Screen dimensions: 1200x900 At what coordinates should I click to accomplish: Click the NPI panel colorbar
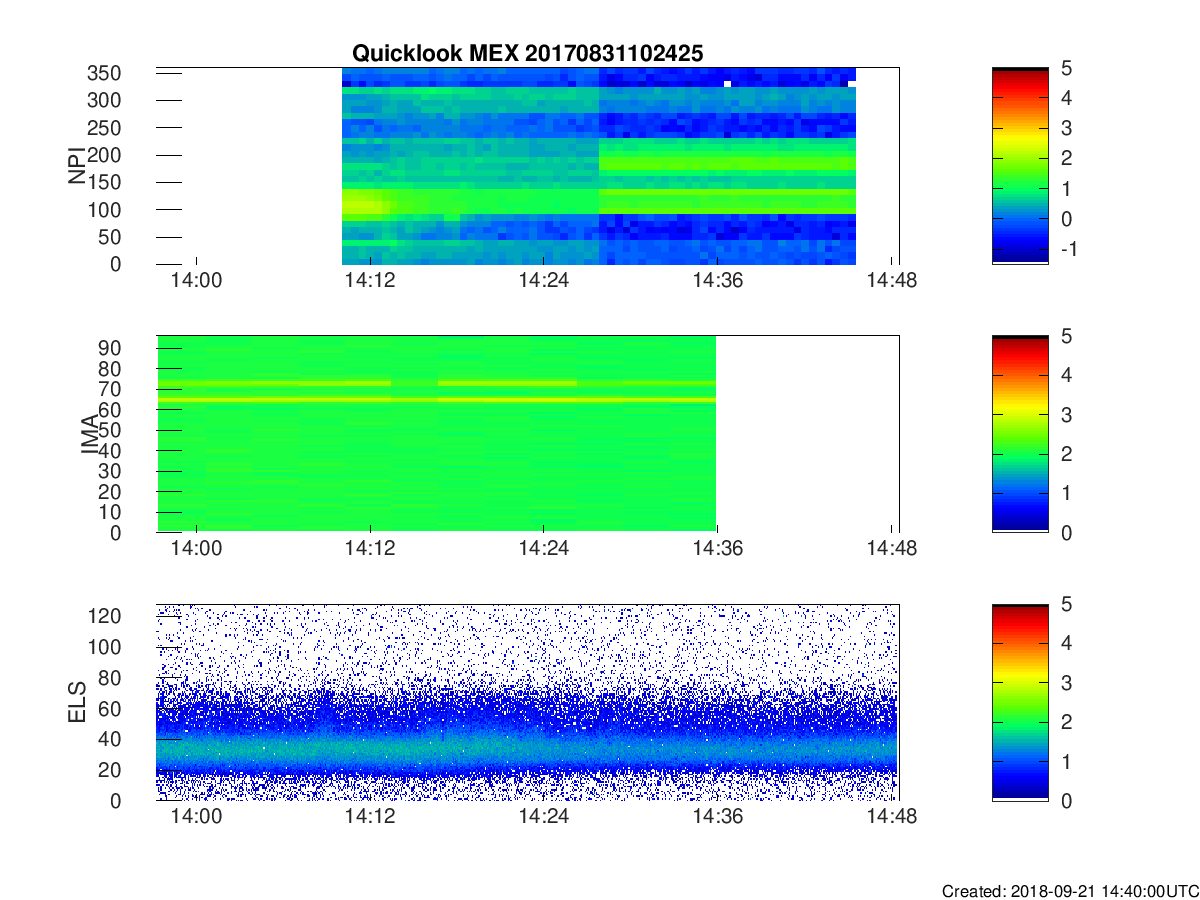coord(1020,166)
